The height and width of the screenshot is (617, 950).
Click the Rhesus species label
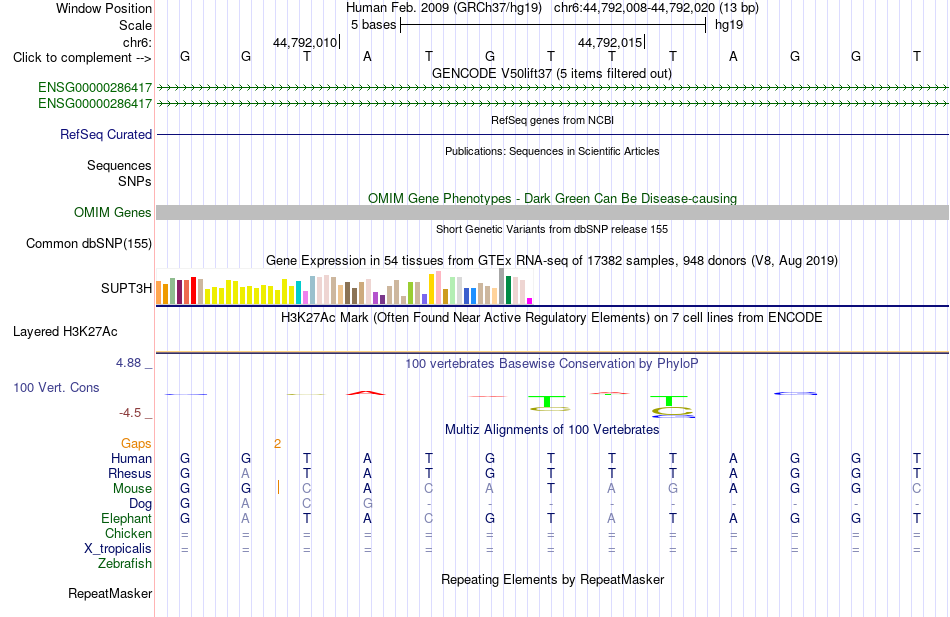pos(130,473)
